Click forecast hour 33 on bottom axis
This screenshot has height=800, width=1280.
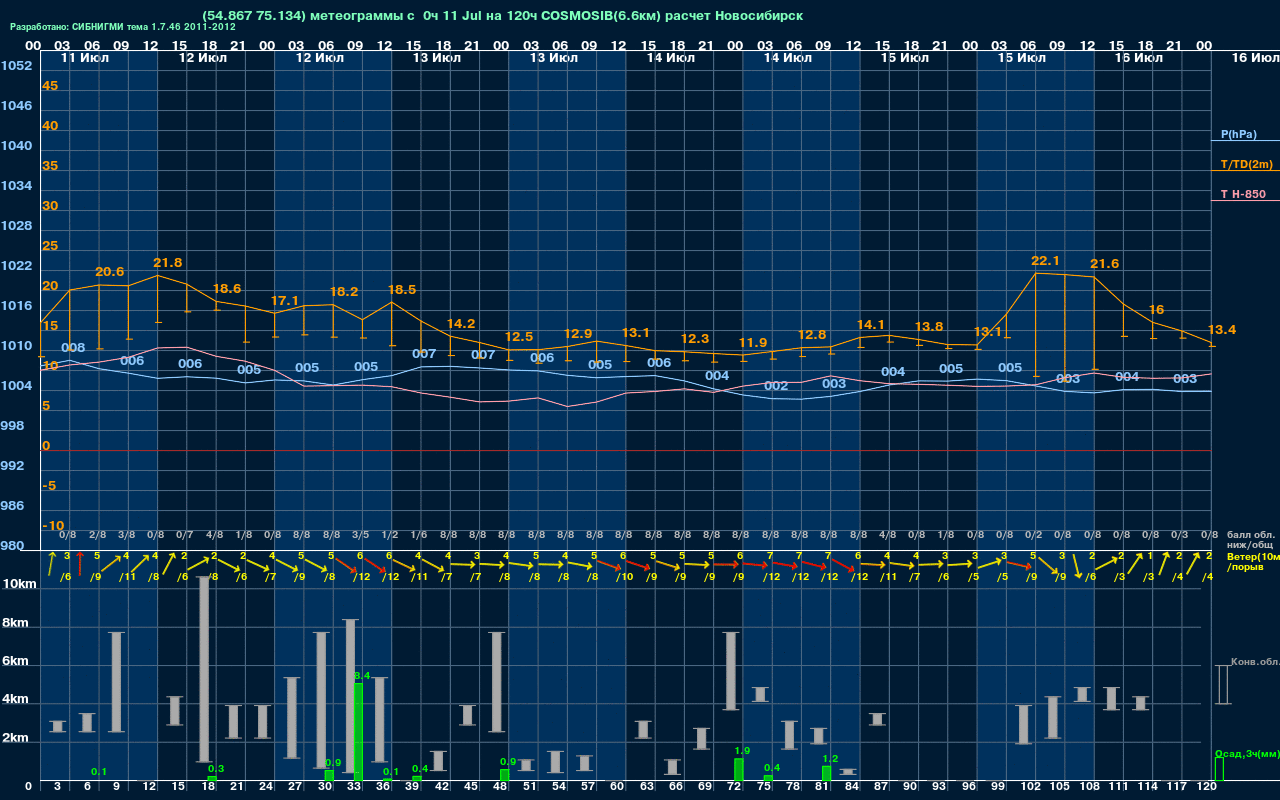point(354,787)
